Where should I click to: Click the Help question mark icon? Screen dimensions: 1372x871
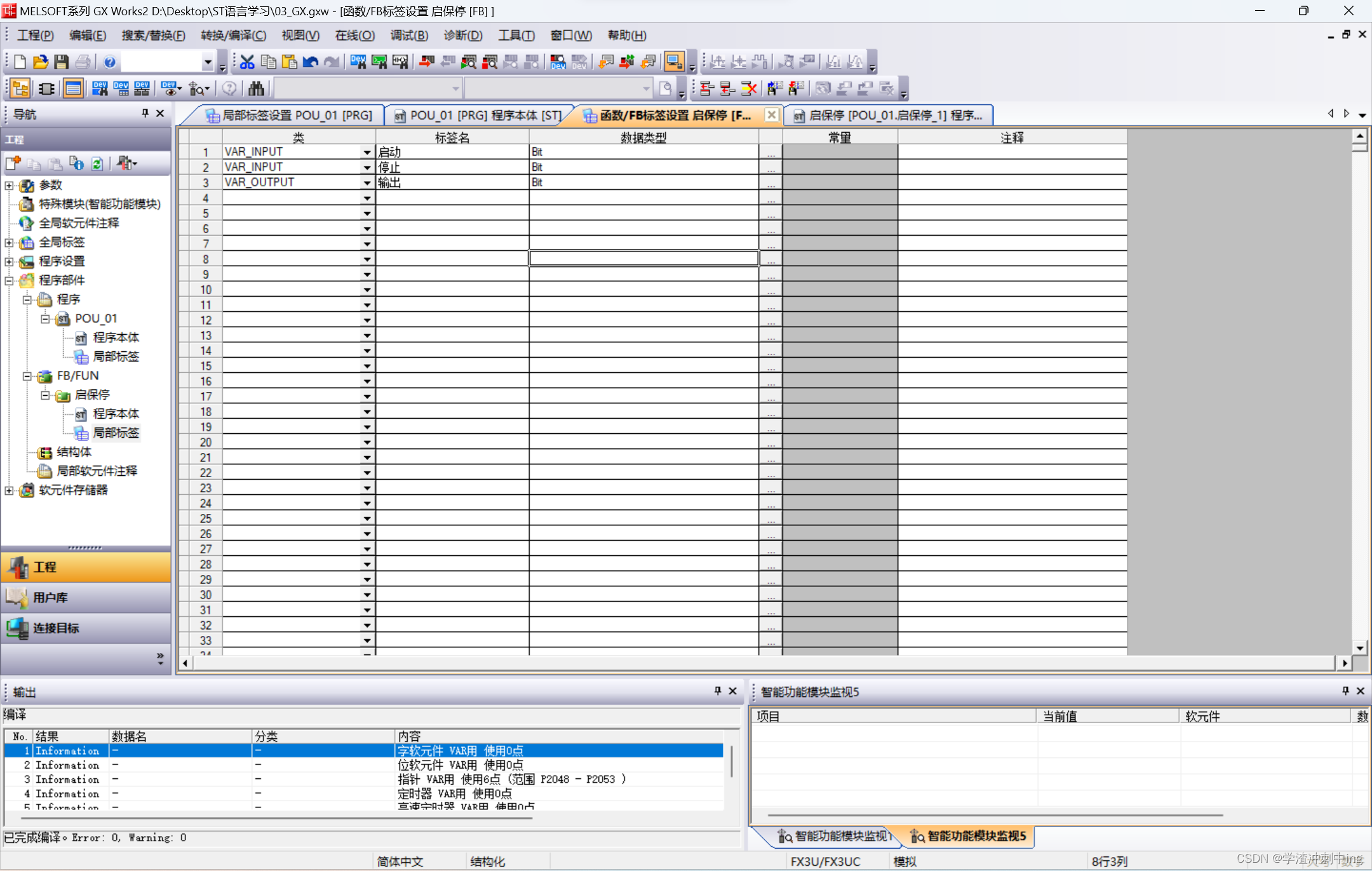pos(110,62)
